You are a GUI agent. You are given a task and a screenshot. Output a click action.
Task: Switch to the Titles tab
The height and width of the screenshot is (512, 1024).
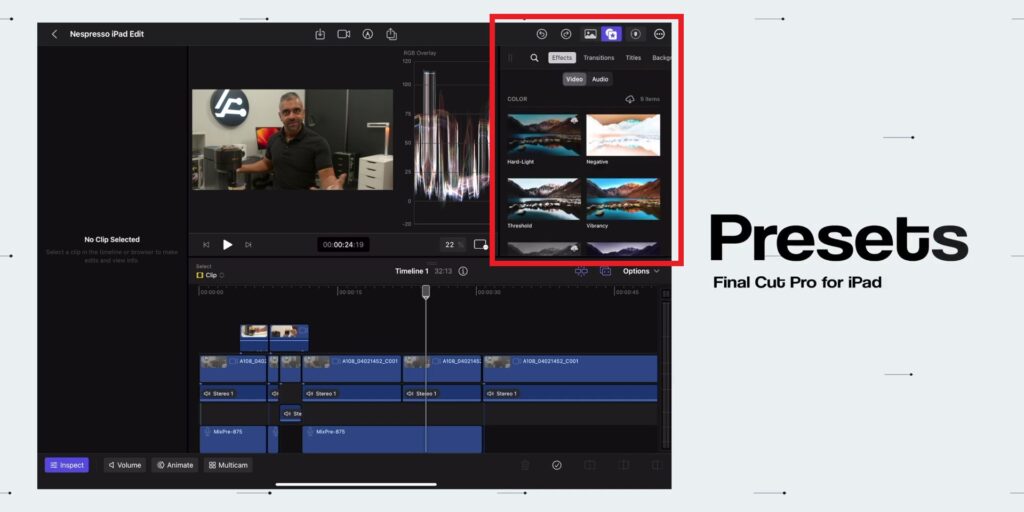click(633, 57)
